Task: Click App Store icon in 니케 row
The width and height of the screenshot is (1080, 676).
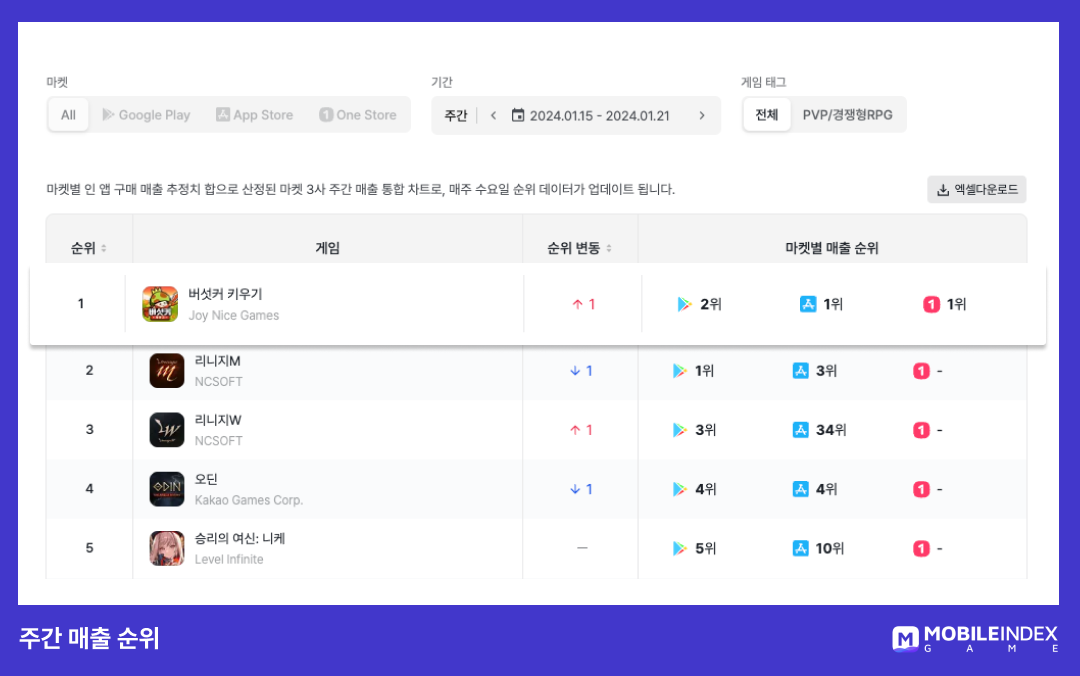Action: click(800, 549)
